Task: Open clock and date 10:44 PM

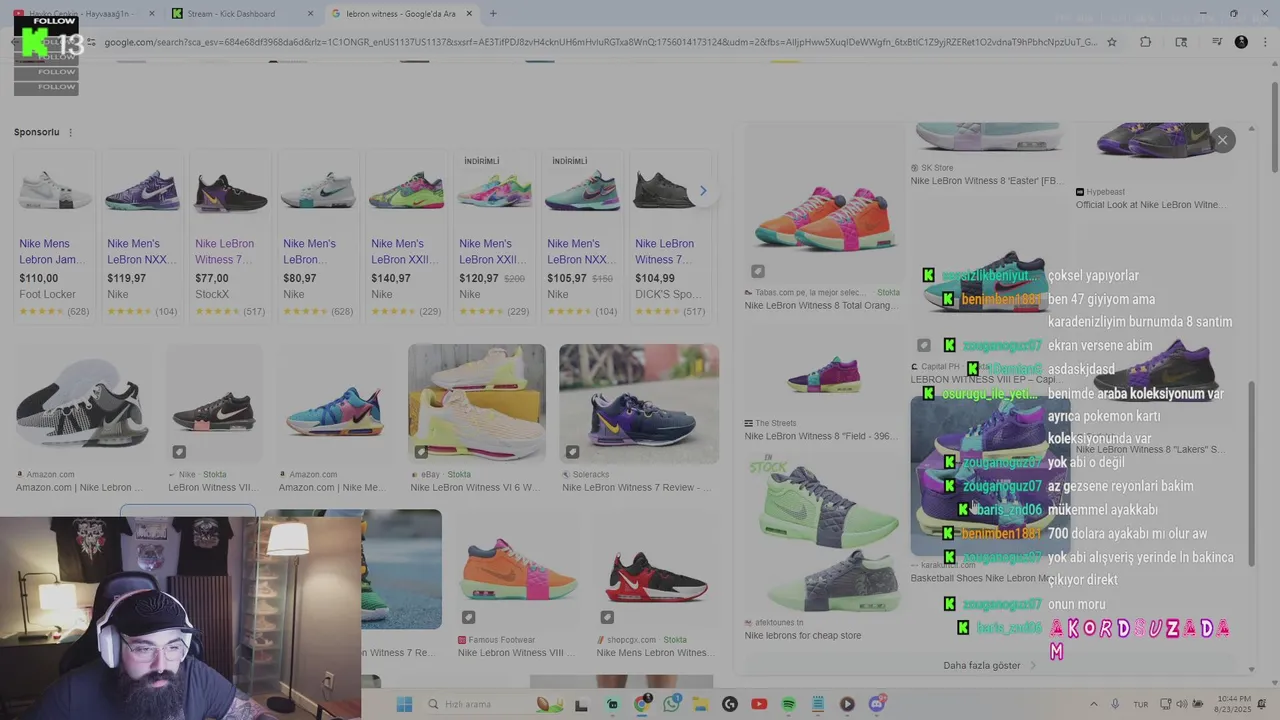Action: pos(1235,704)
